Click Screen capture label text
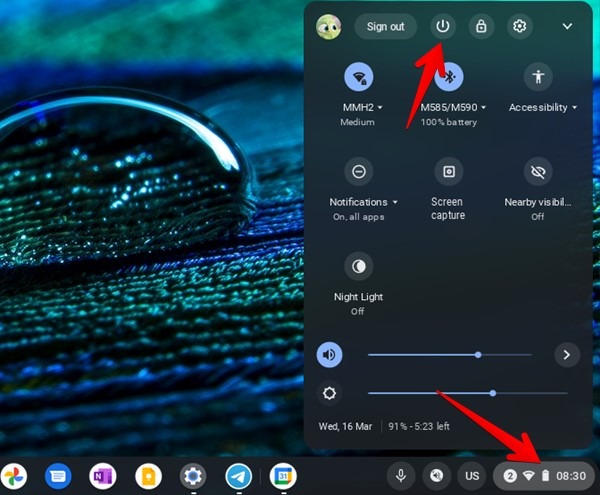 [448, 208]
